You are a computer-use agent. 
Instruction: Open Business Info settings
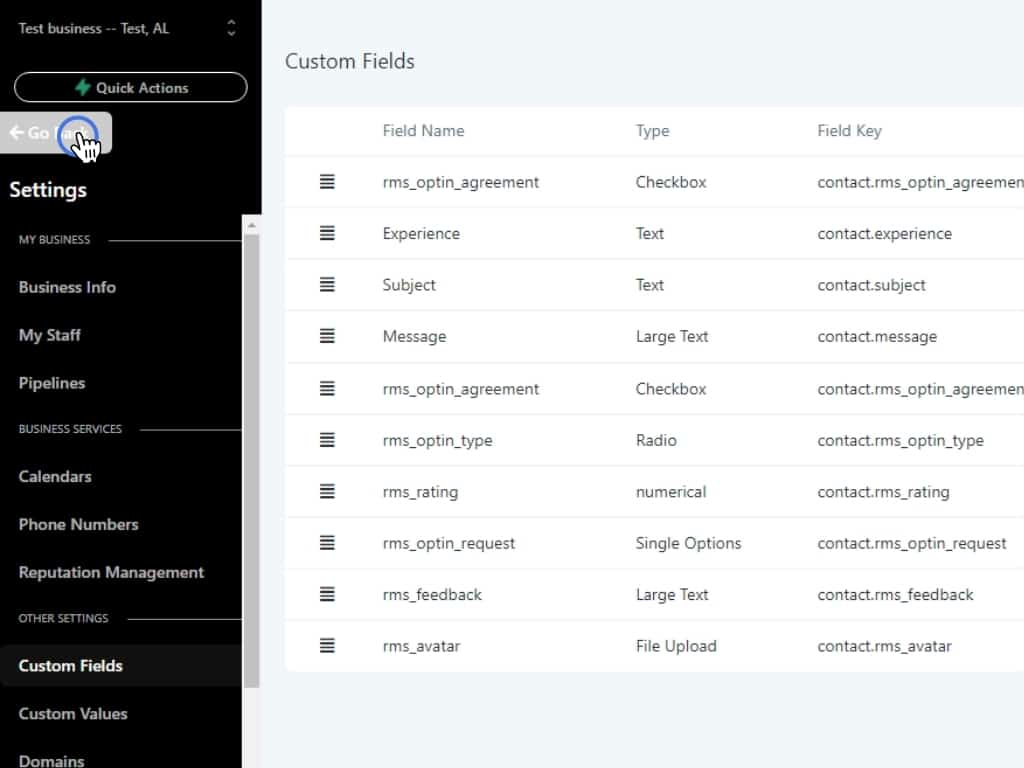(67, 287)
